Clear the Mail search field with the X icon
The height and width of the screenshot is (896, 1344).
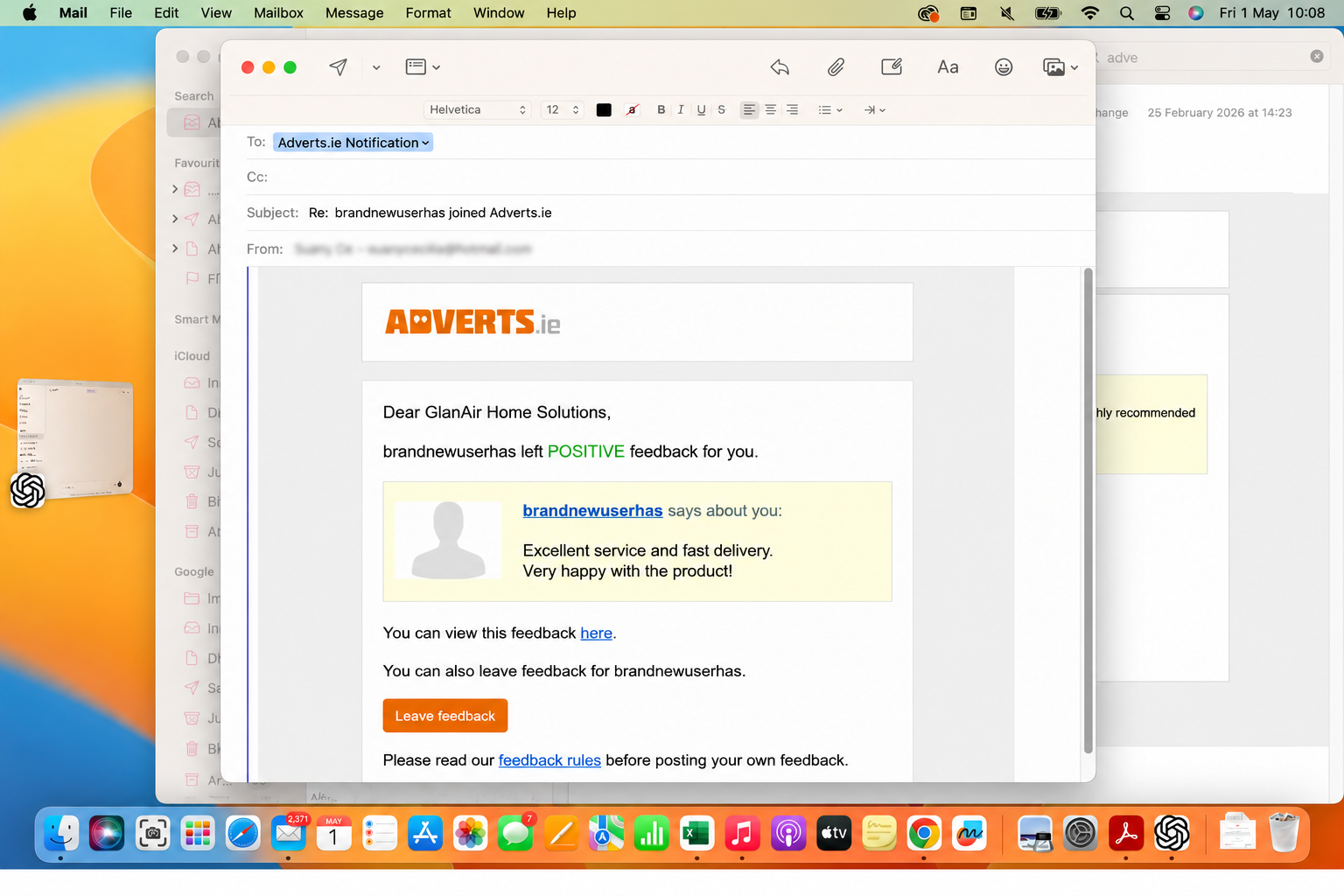(x=1317, y=57)
